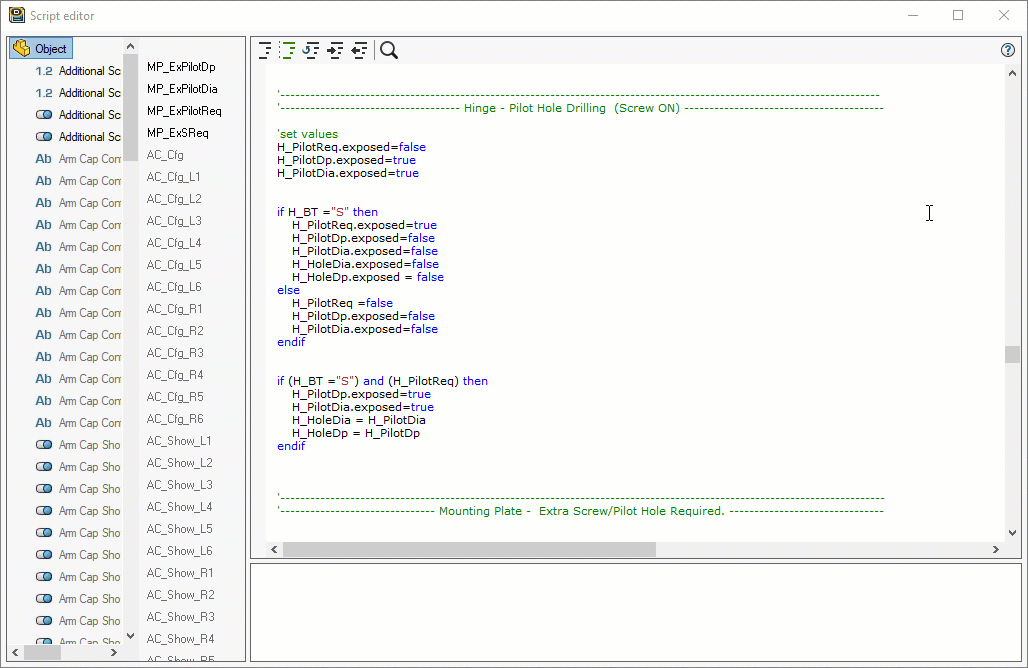Image resolution: width=1028 pixels, height=668 pixels.
Task: Select the AC_Cfg_L2 variable name
Action: pyautogui.click(x=174, y=199)
